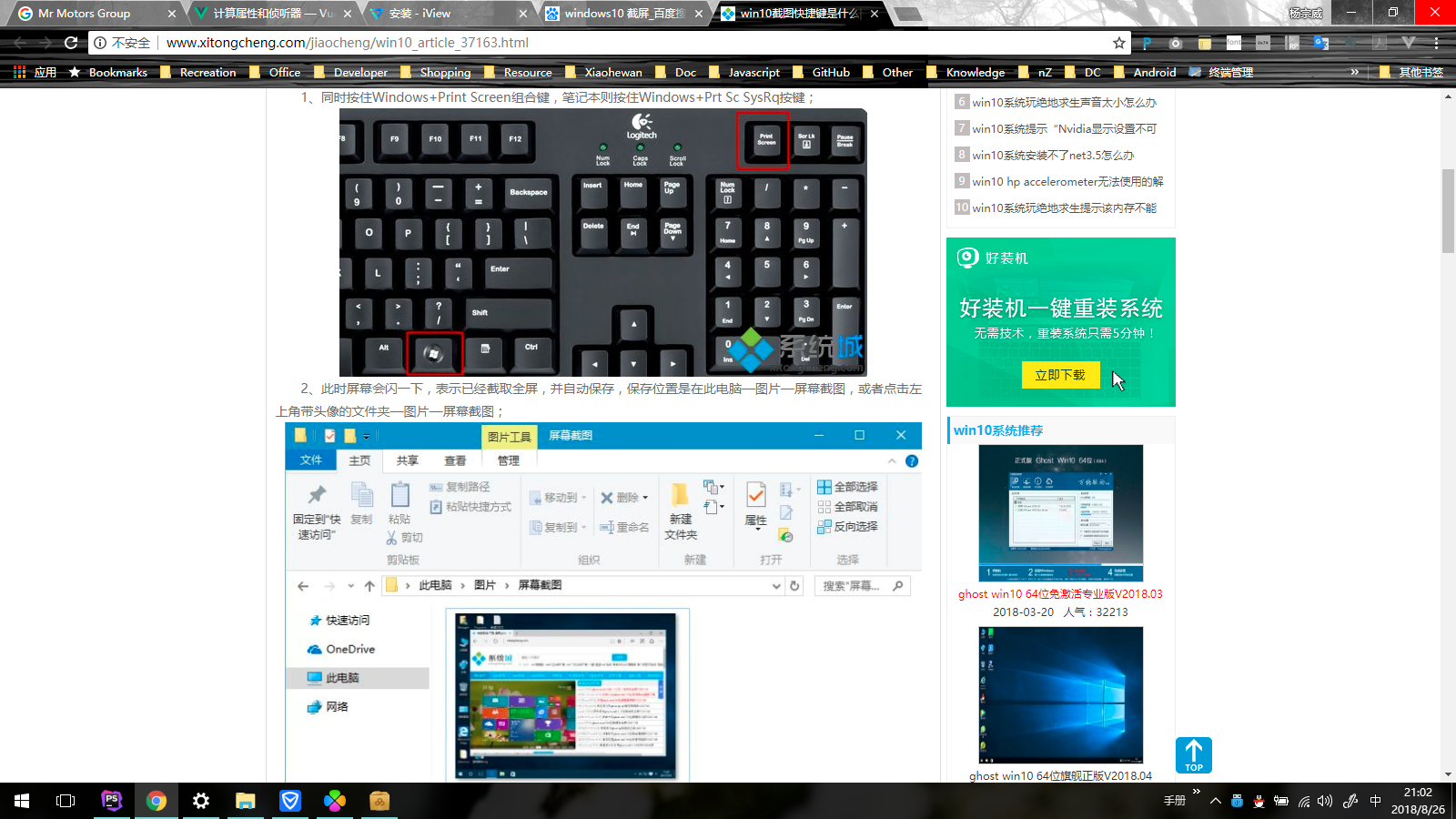Open Task View on the taskbar
1456x819 pixels.
66,801
